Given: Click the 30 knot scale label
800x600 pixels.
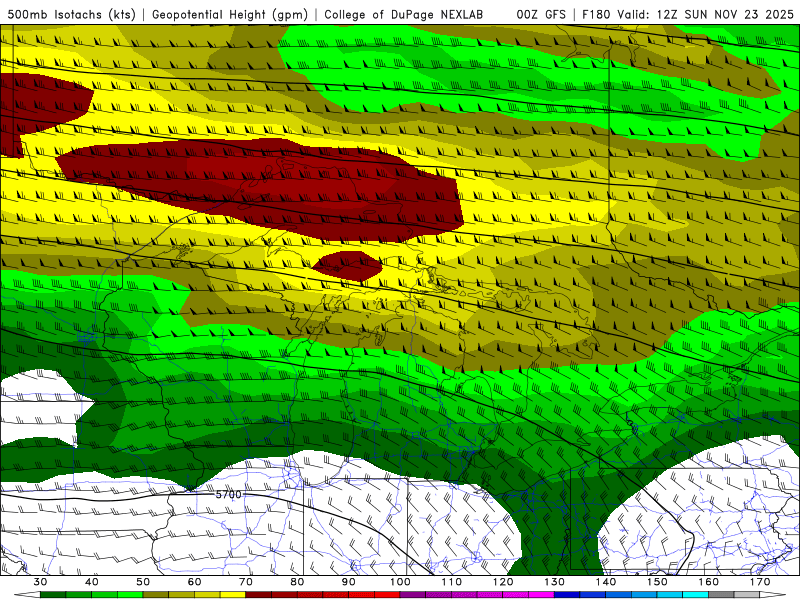Looking at the screenshot, I should 40,582.
